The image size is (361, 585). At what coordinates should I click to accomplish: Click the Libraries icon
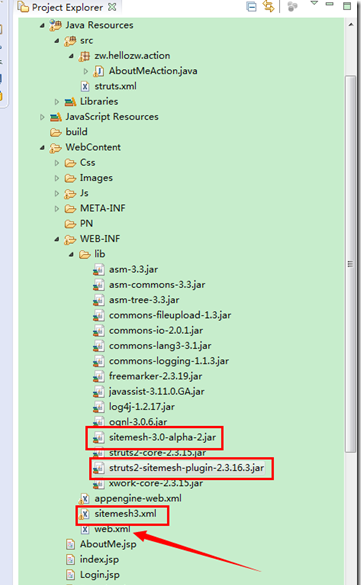coord(70,101)
